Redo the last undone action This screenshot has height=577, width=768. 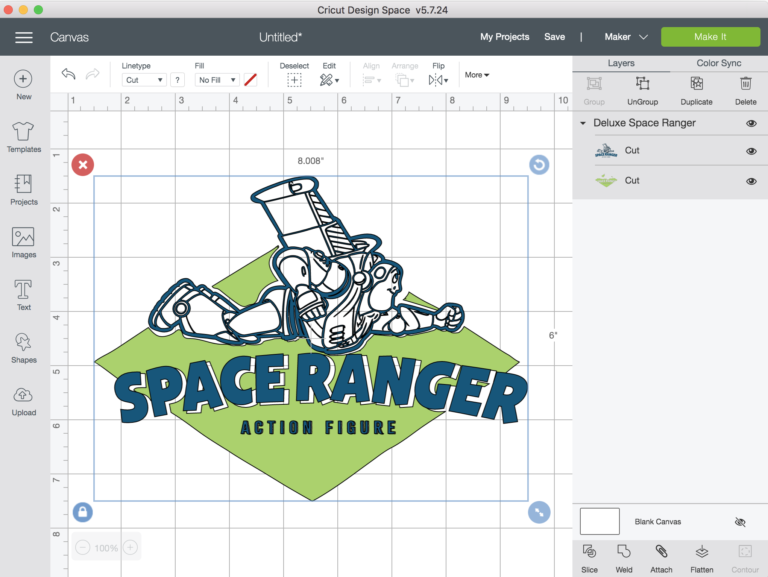click(x=93, y=74)
